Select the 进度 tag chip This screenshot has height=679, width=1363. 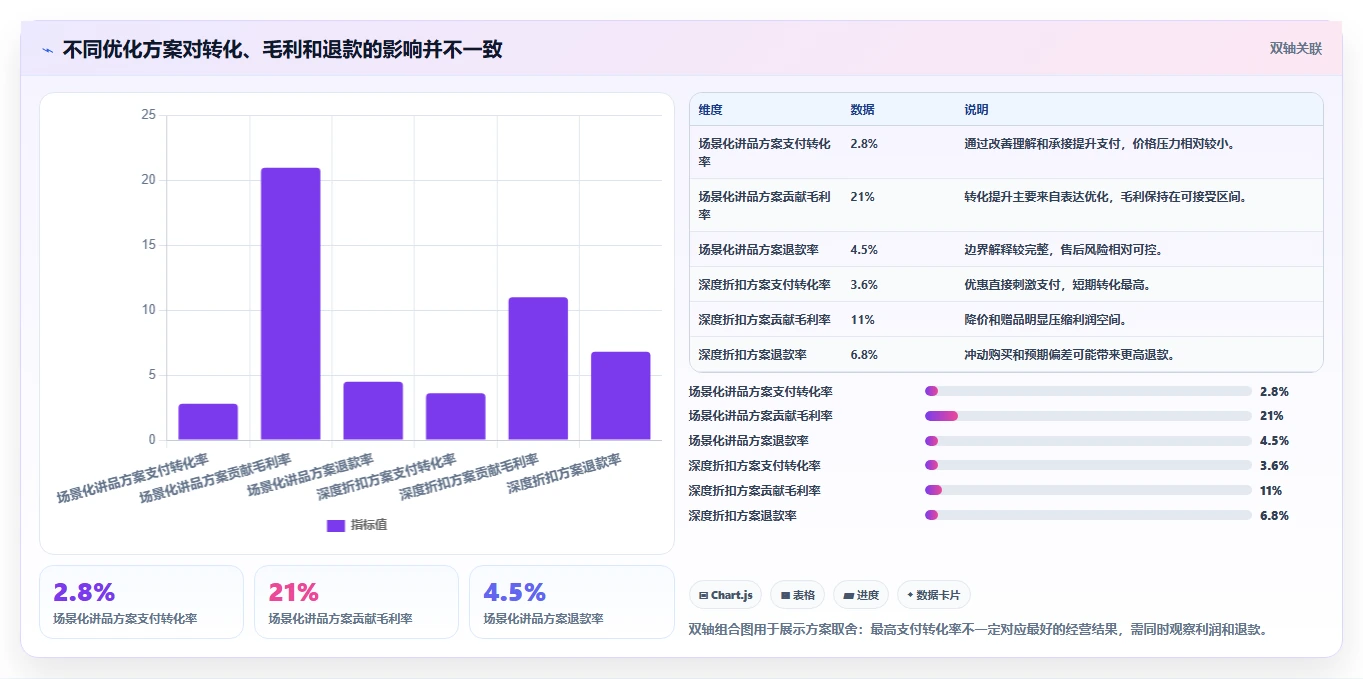861,595
